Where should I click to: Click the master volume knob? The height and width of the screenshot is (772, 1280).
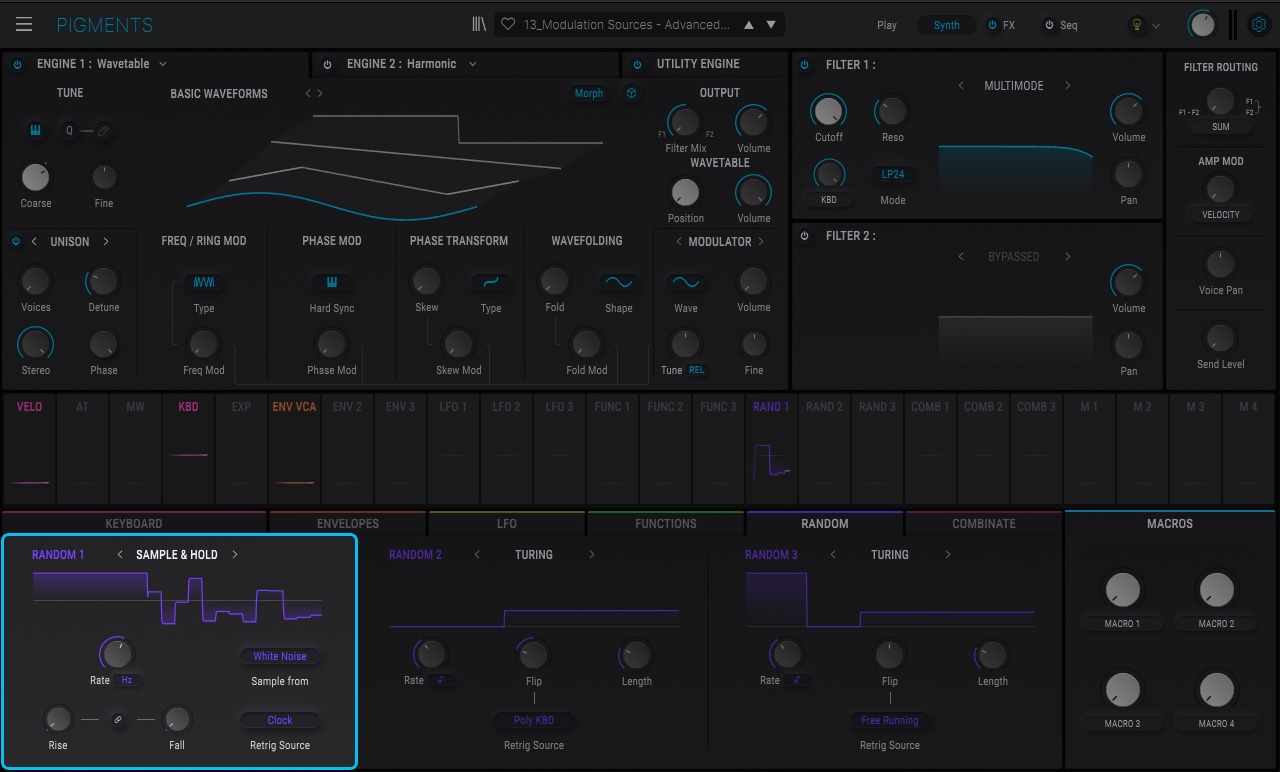pyautogui.click(x=1202, y=25)
